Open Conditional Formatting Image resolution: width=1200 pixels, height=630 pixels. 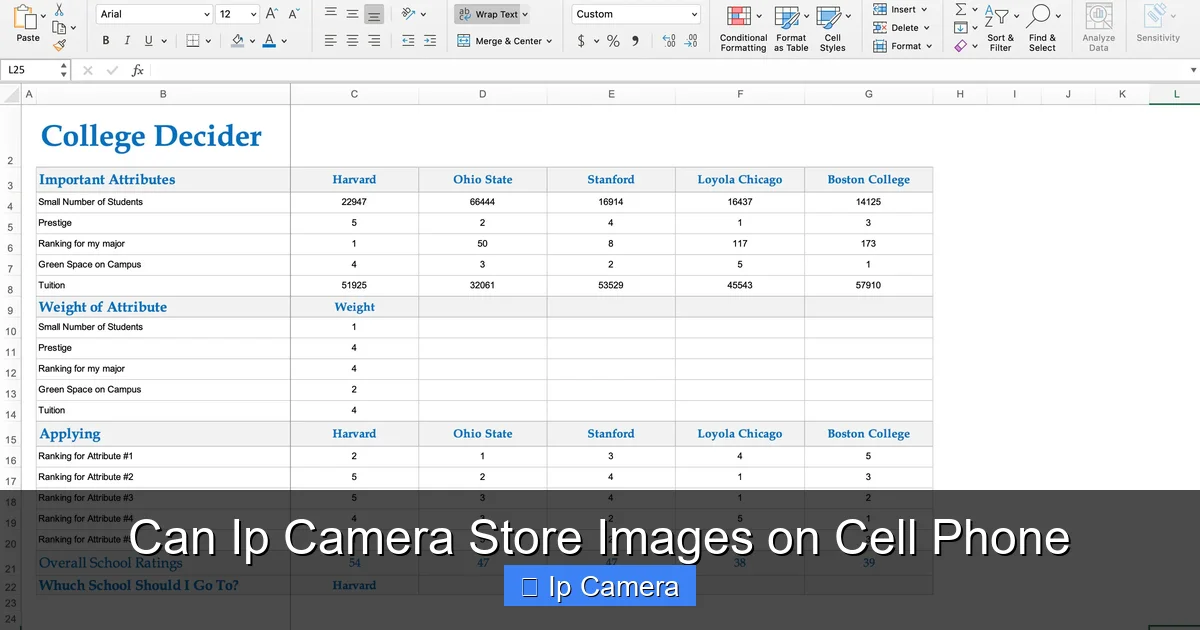pos(743,28)
